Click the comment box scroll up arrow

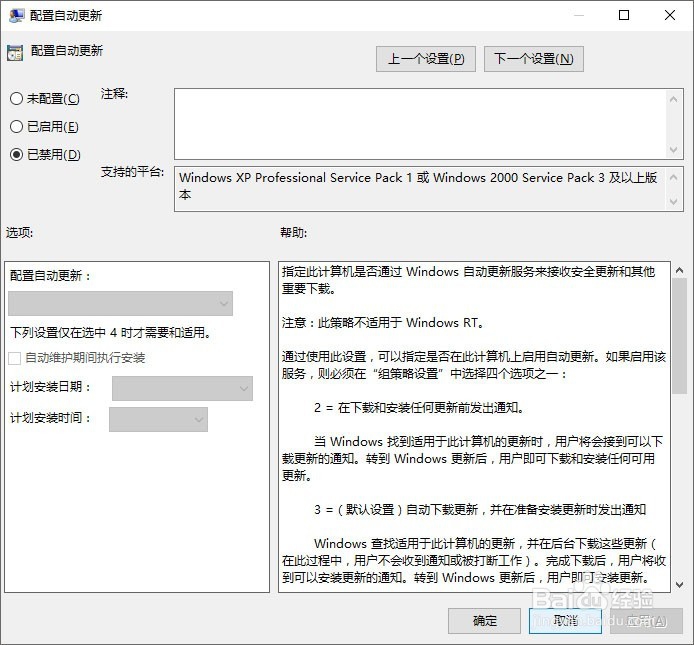click(x=674, y=100)
